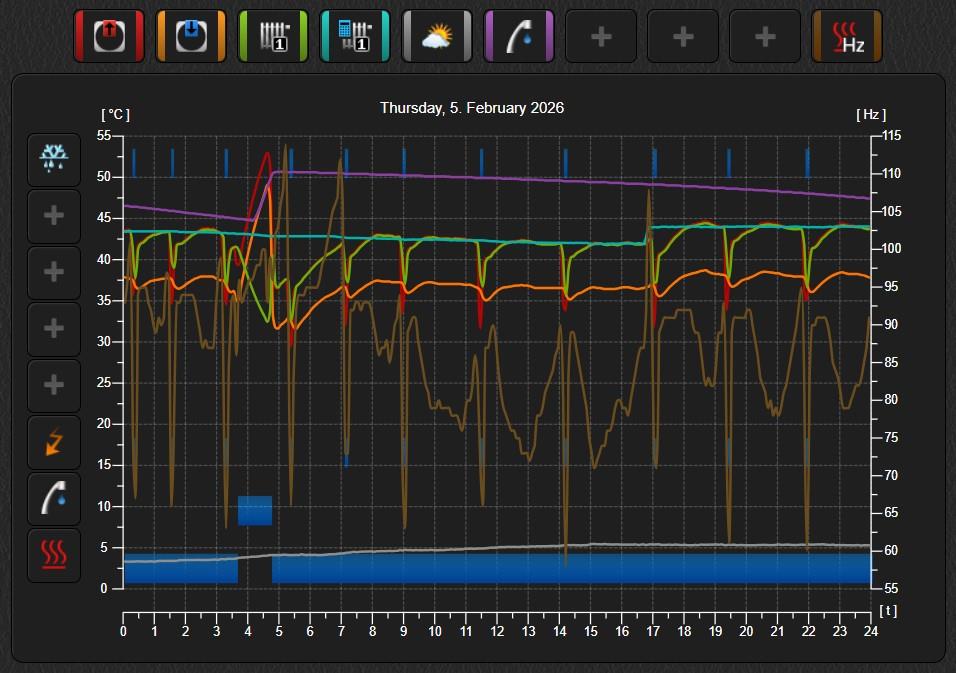Open the middle empty plus slot in top toolbar
Image resolution: width=956 pixels, height=673 pixels.
coord(682,37)
